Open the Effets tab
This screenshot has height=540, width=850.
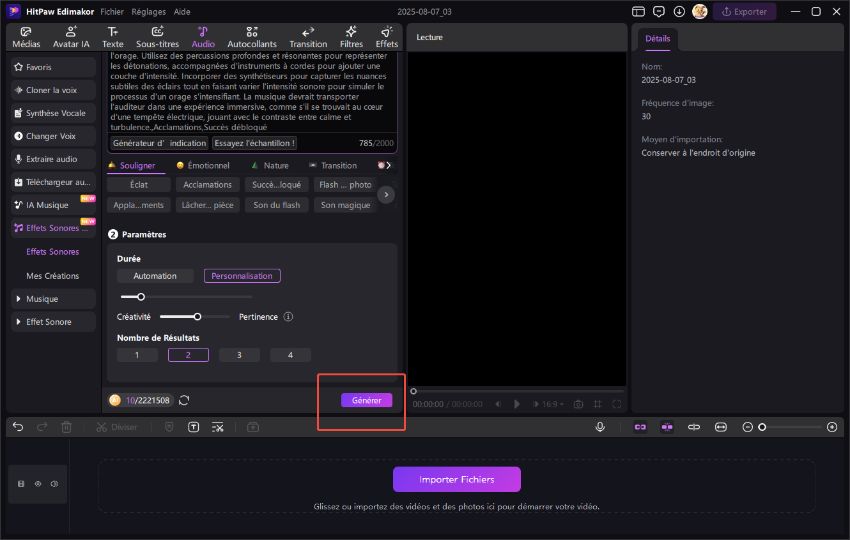(x=387, y=37)
